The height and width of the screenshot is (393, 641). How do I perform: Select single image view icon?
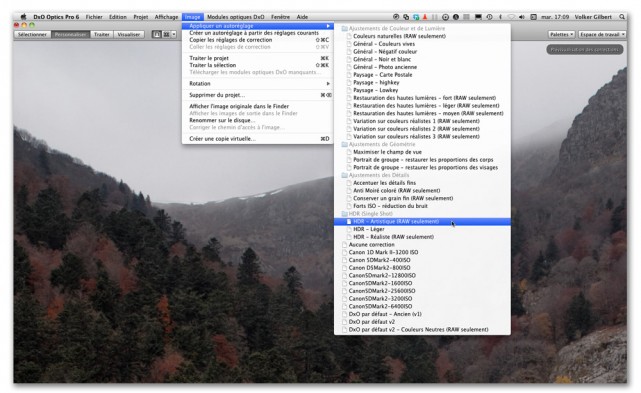coord(157,34)
